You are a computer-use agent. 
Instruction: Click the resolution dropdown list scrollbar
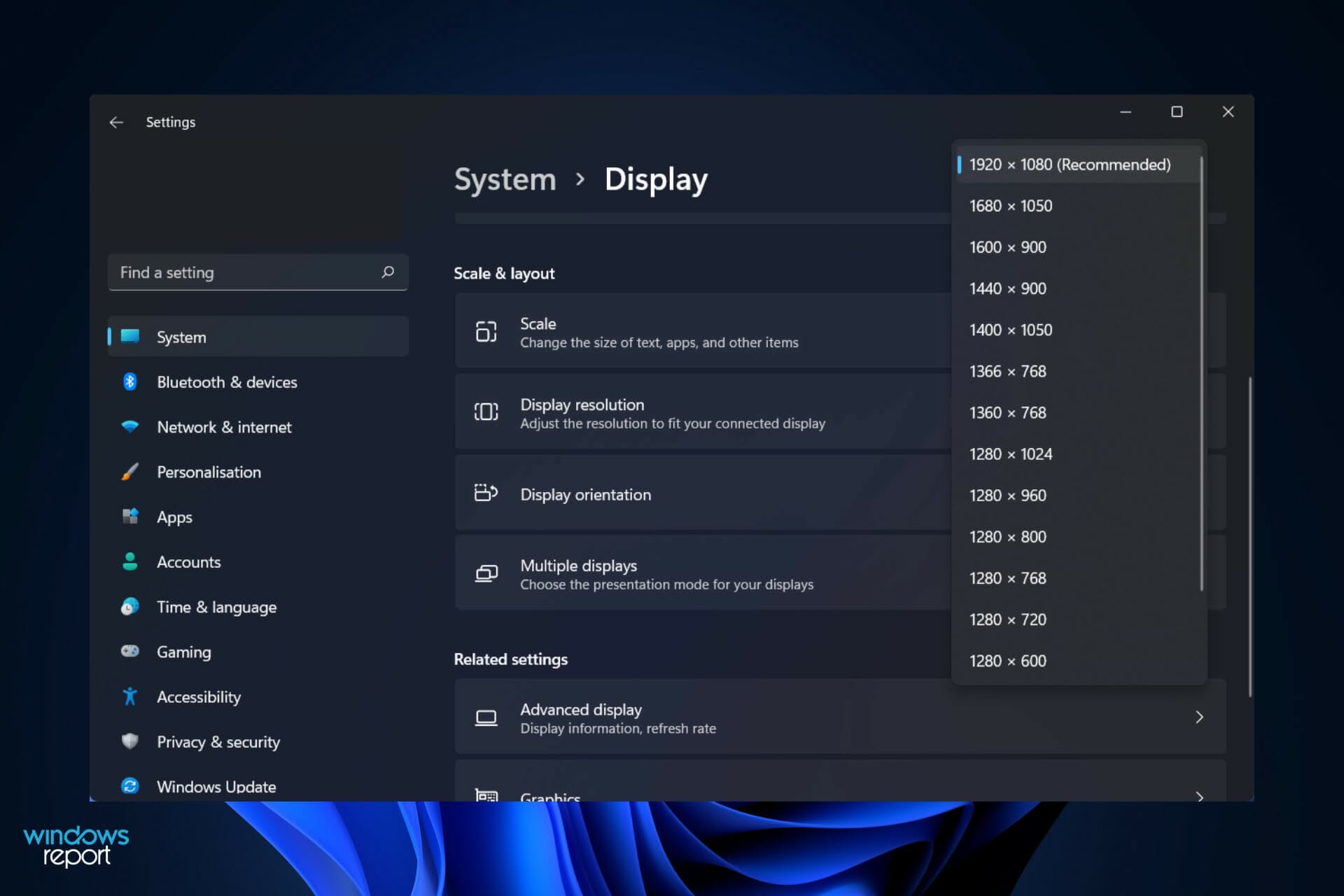tap(1201, 373)
